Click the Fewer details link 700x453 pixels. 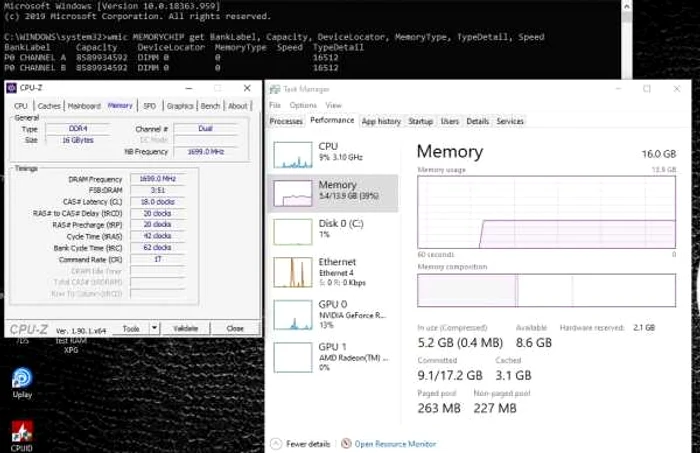pyautogui.click(x=308, y=444)
